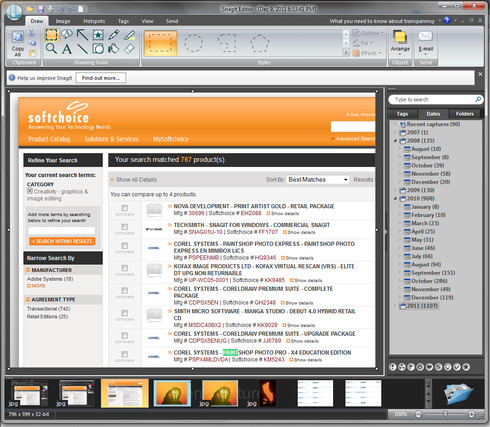Click the Print icon in quick access toolbar
The height and width of the screenshot is (427, 490).
click(51, 9)
